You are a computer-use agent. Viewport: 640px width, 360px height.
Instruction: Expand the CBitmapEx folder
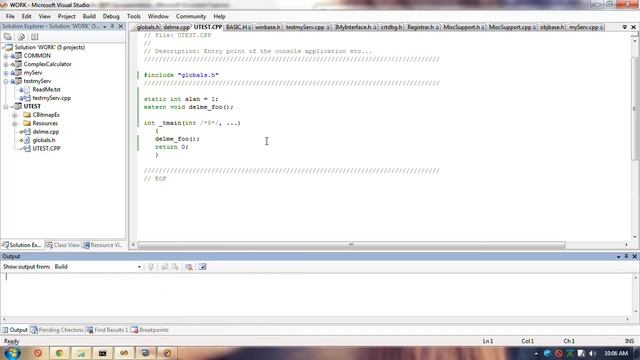[15, 115]
